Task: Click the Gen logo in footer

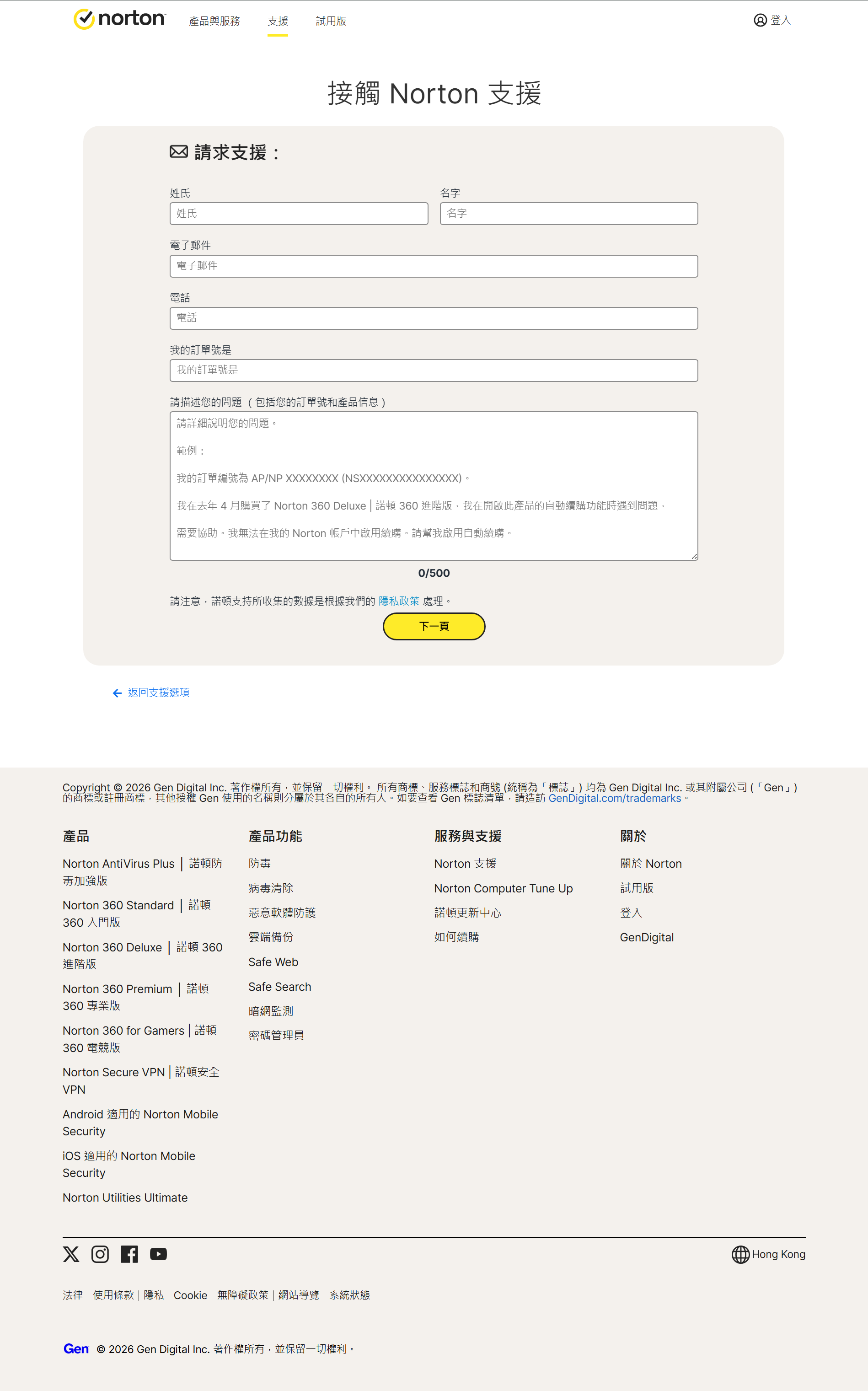Action: pos(76,1348)
